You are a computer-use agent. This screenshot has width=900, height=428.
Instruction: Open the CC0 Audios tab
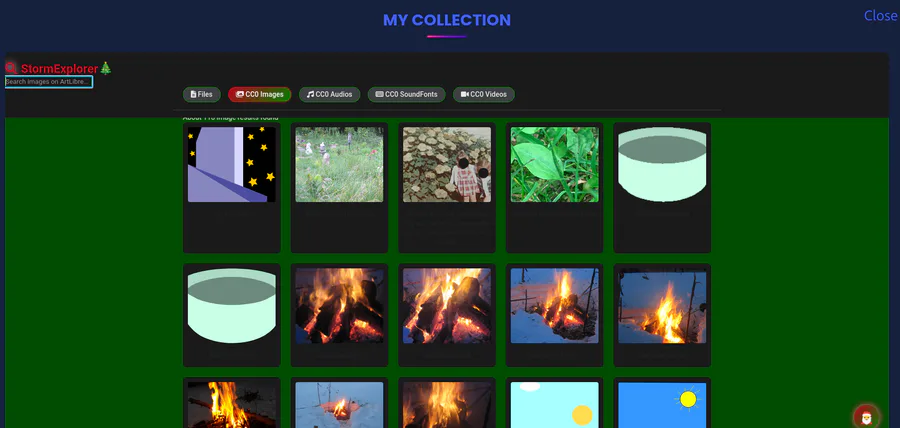pos(329,95)
